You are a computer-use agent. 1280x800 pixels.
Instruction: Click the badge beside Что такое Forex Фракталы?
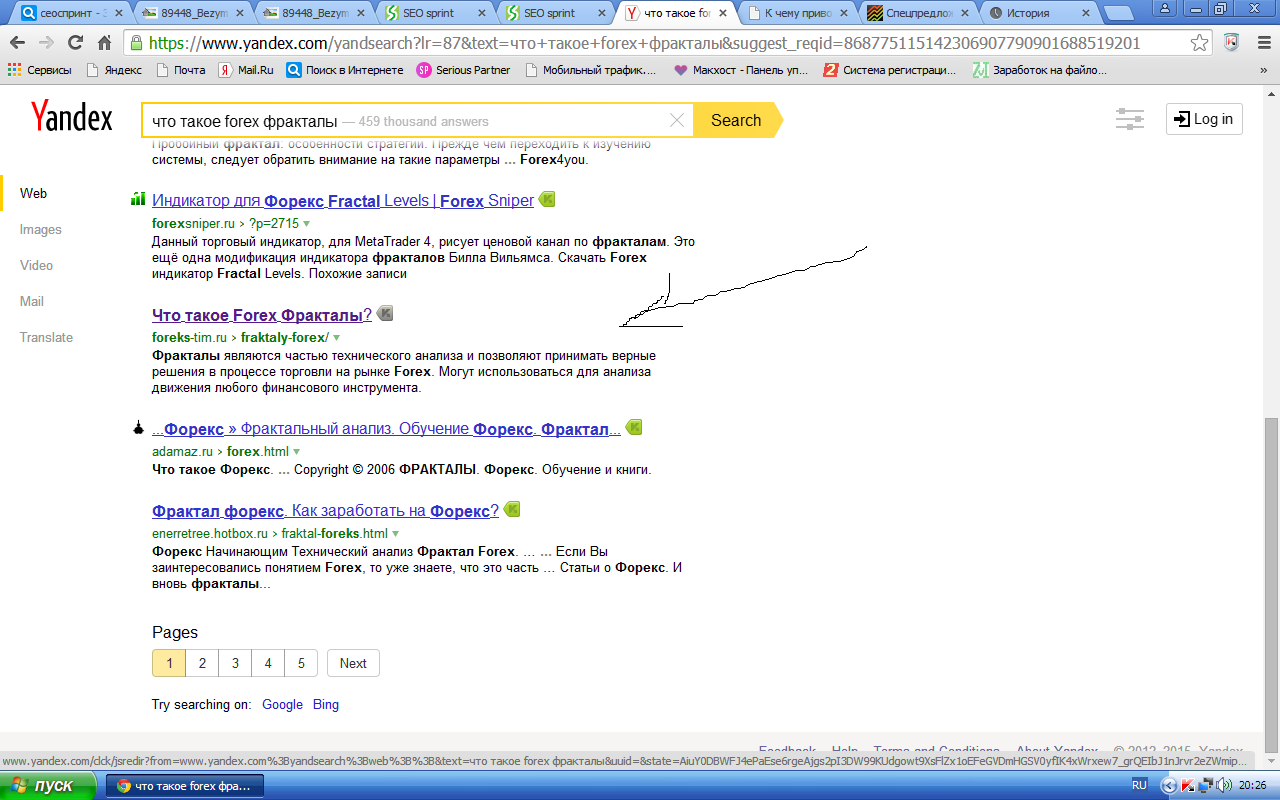pyautogui.click(x=385, y=314)
